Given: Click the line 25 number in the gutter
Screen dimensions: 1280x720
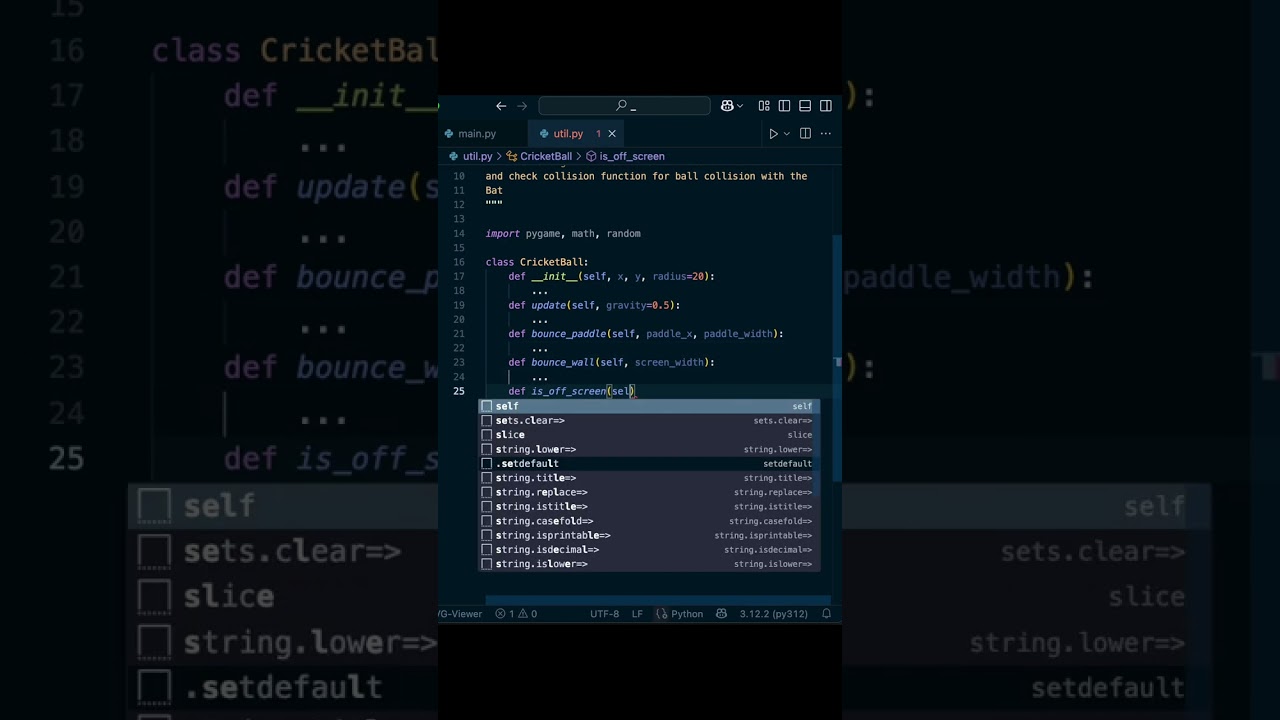Looking at the screenshot, I should coord(459,391).
